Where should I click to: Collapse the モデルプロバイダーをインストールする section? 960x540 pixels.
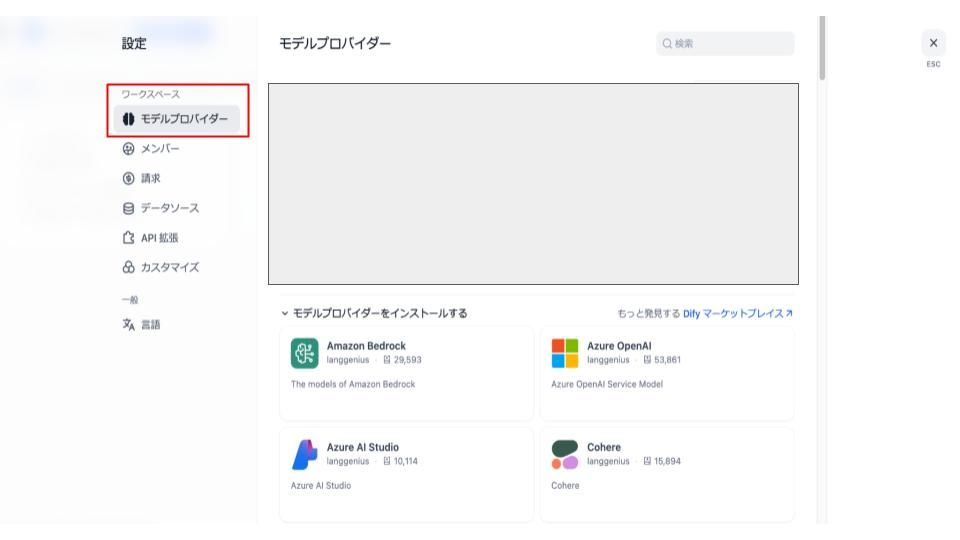click(285, 314)
